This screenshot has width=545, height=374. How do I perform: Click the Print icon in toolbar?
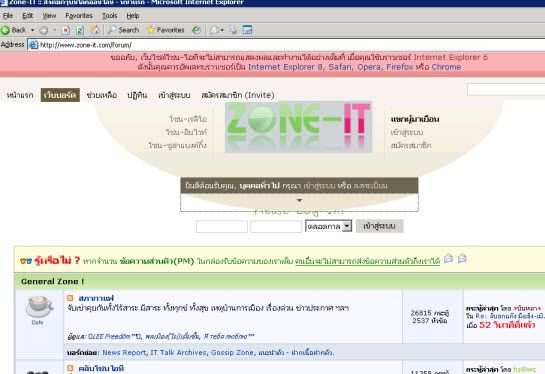pyautogui.click(x=233, y=30)
